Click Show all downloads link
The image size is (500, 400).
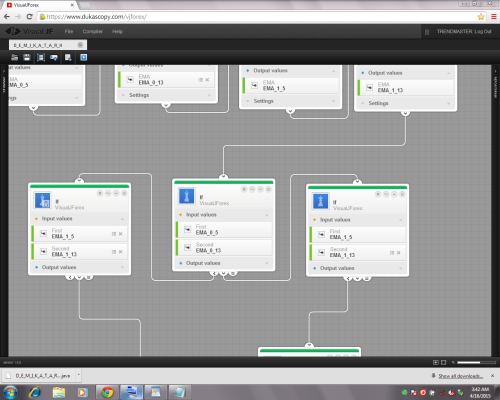461,376
